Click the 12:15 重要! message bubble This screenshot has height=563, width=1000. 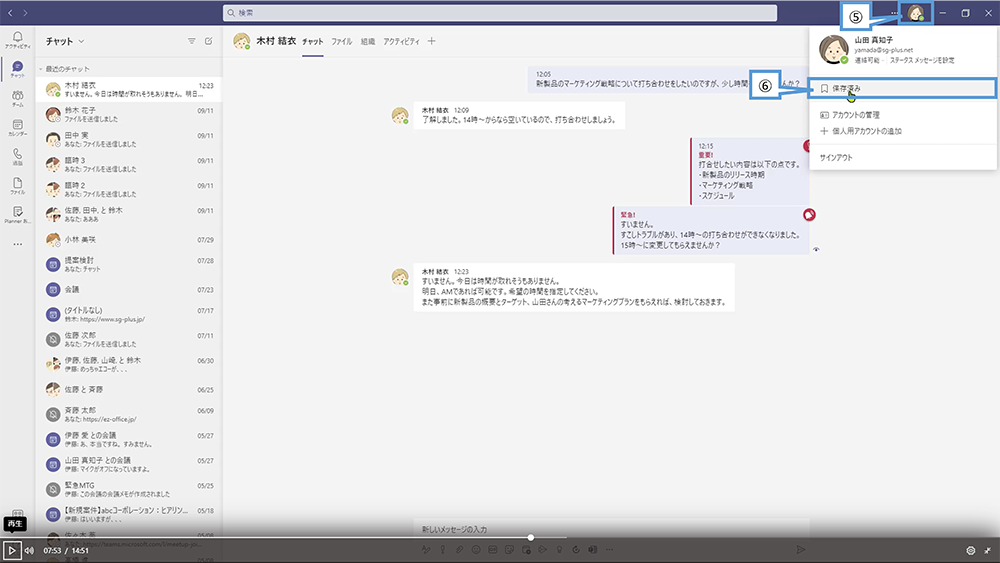[x=750, y=171]
